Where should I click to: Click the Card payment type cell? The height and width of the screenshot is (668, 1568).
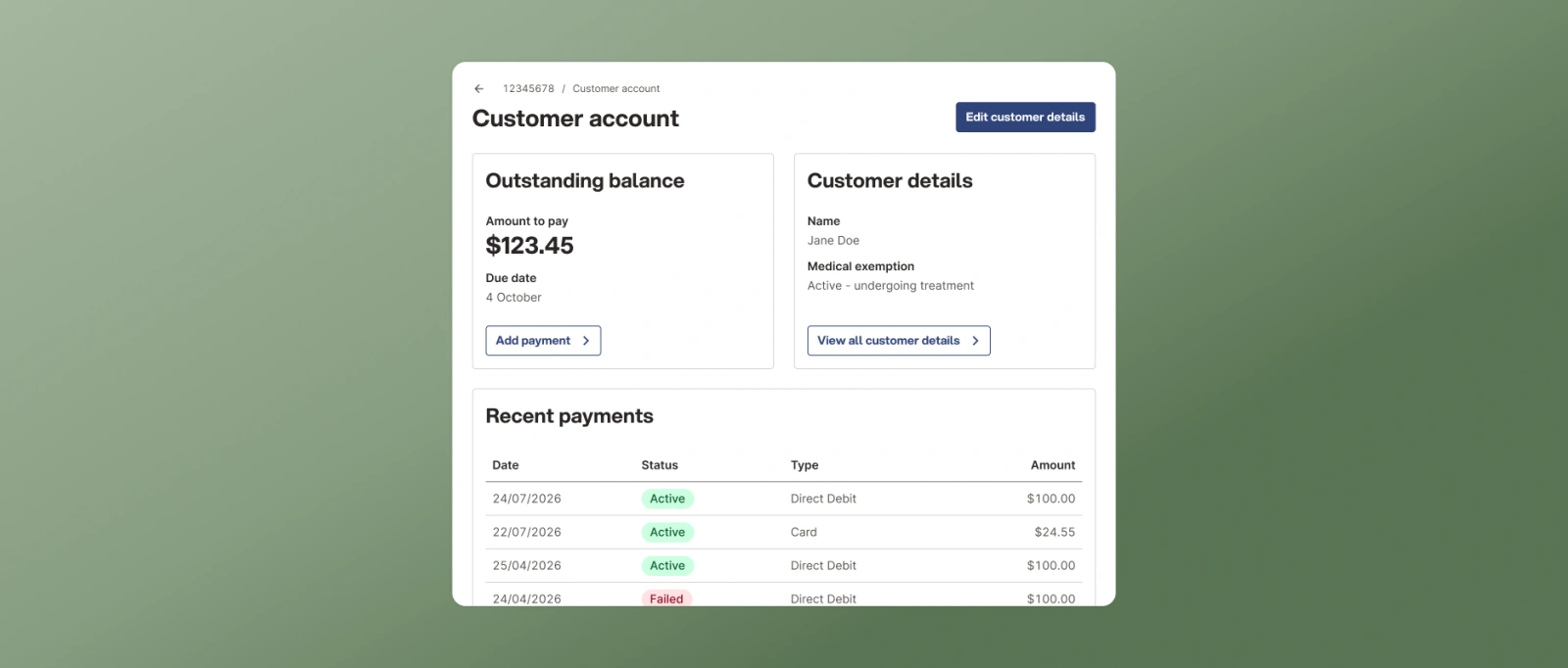[x=804, y=532]
